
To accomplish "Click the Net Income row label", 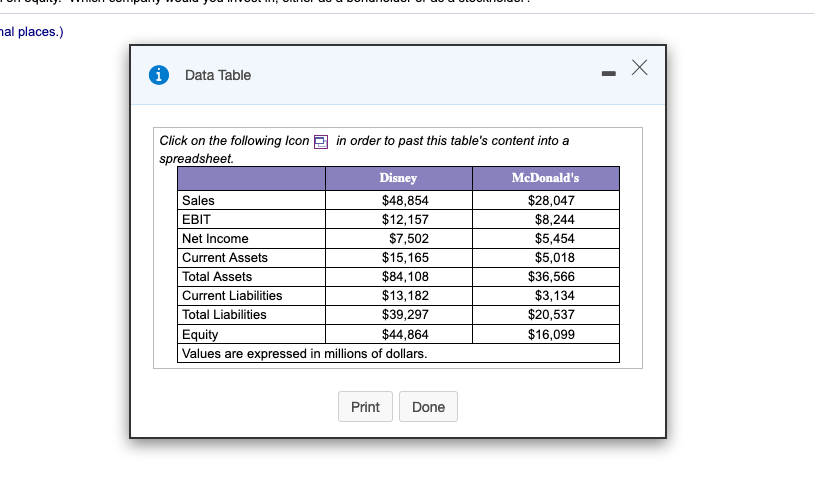I will point(215,239).
